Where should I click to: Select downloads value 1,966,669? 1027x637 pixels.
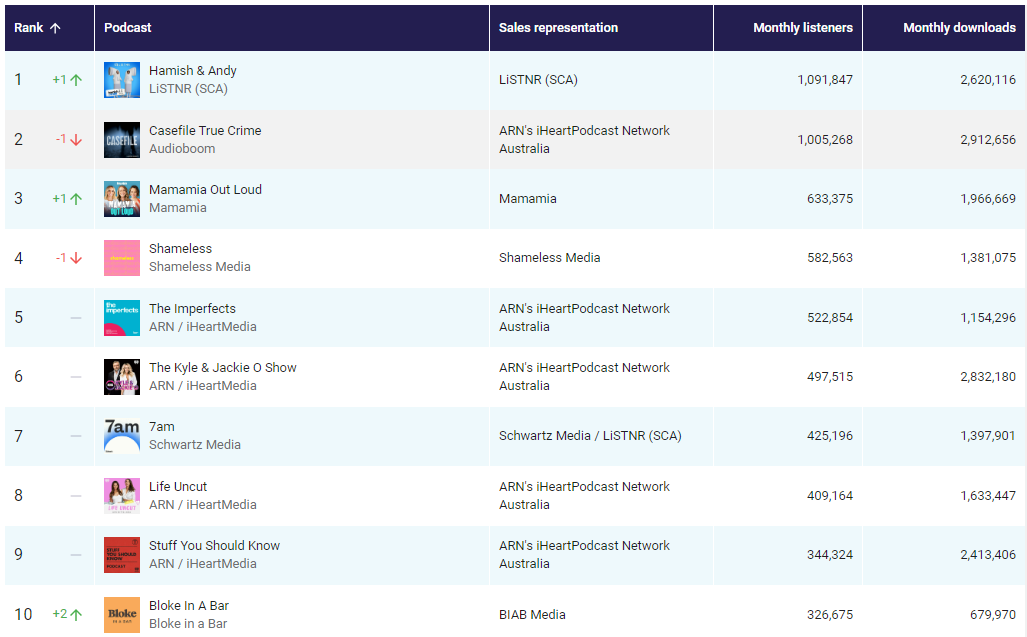point(988,199)
